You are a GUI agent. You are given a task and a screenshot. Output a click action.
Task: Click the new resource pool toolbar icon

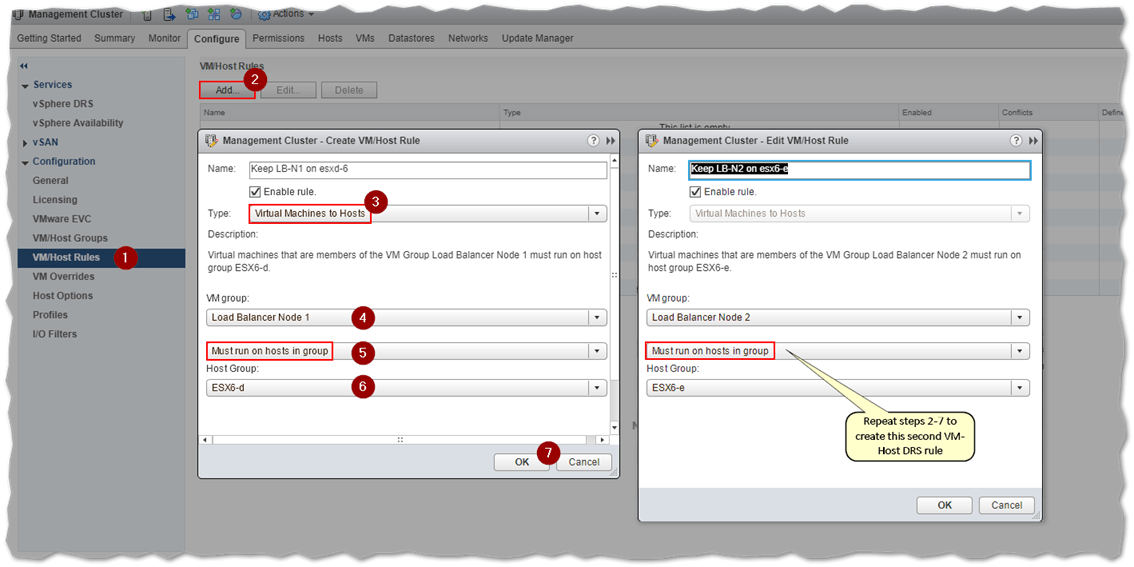click(x=236, y=14)
